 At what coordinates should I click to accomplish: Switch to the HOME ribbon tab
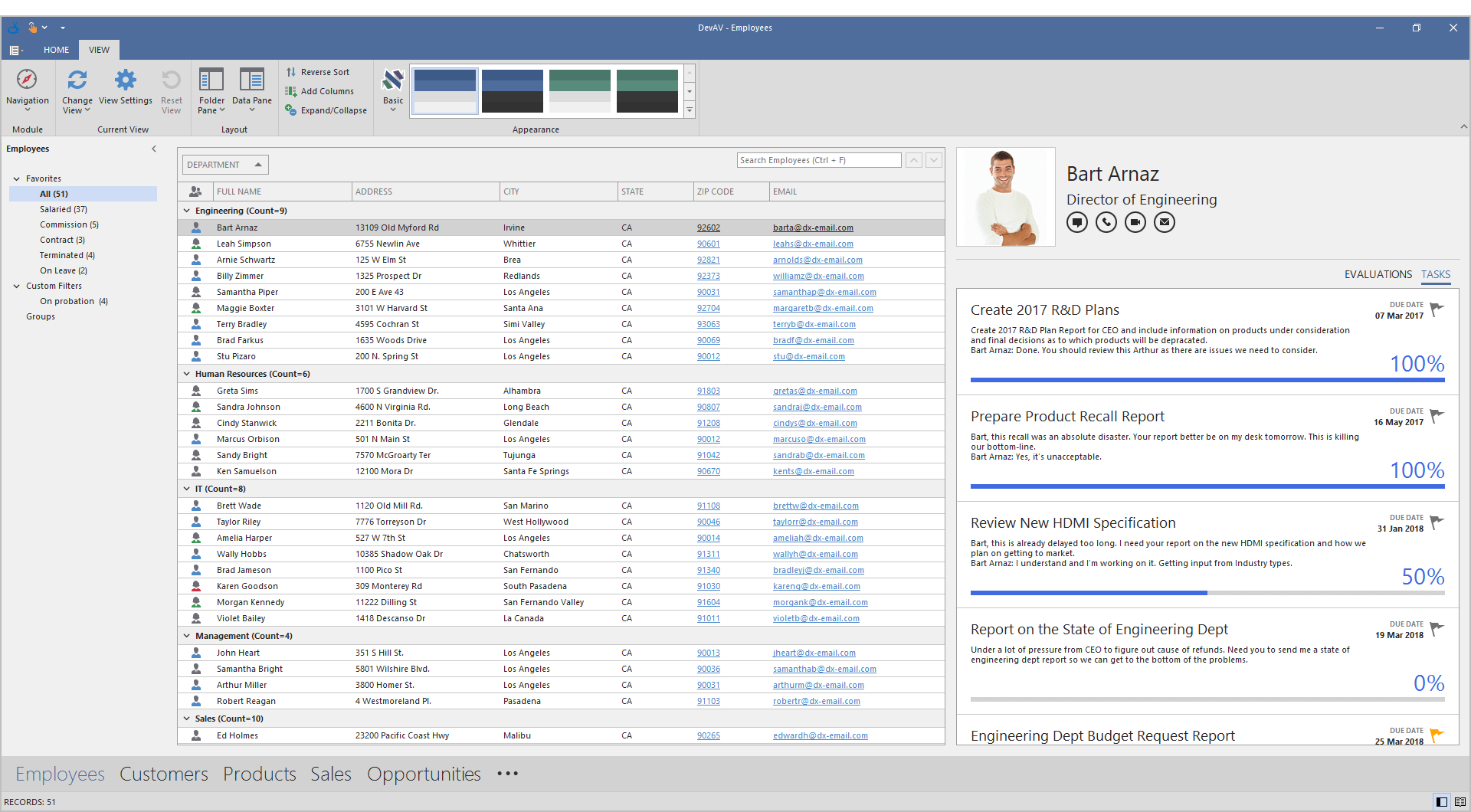[x=56, y=50]
